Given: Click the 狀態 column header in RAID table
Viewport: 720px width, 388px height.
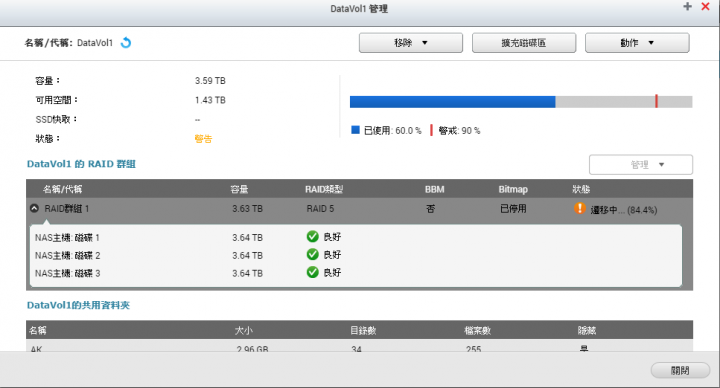Looking at the screenshot, I should click(x=581, y=189).
